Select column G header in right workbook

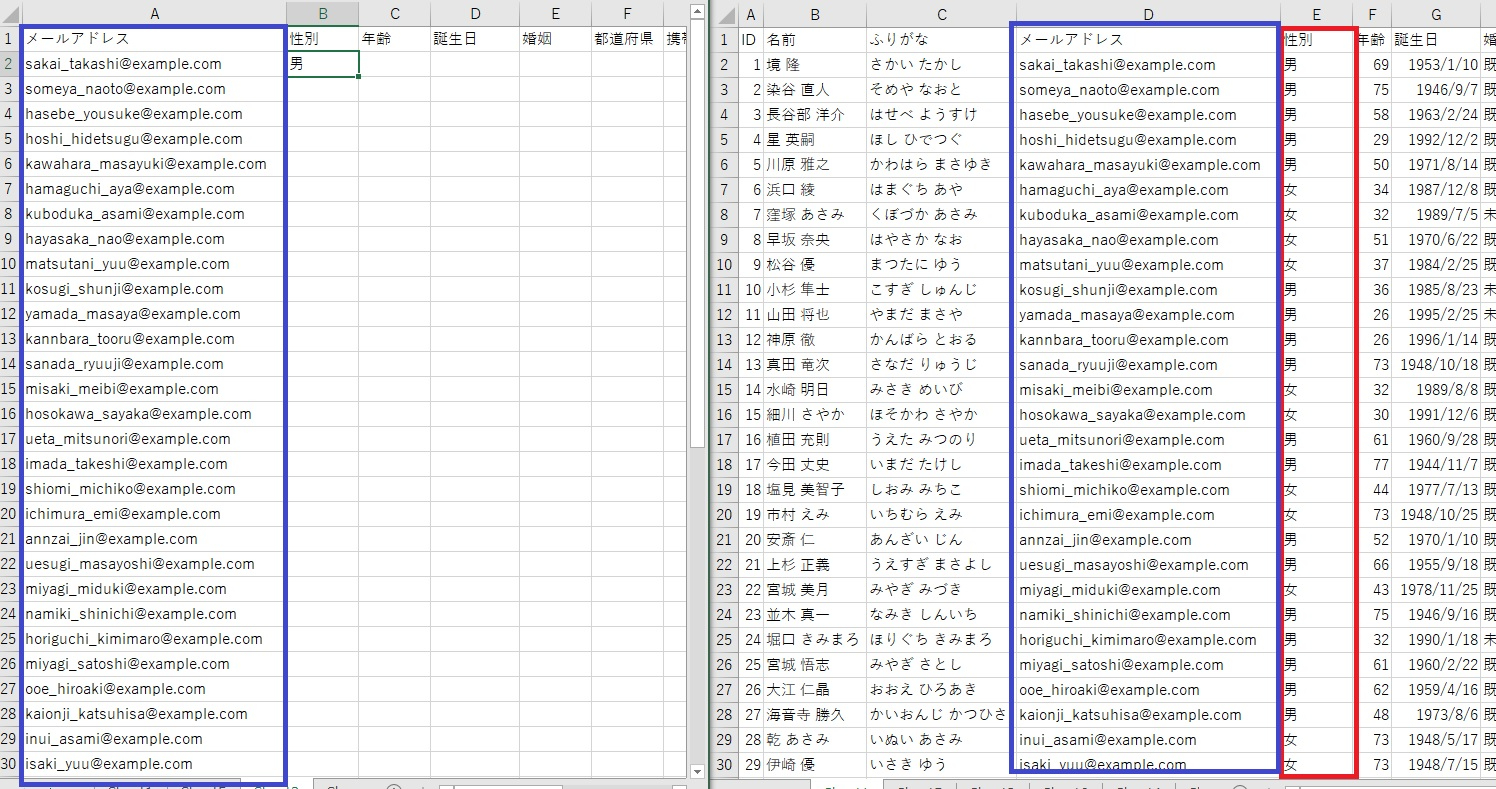pos(1436,15)
